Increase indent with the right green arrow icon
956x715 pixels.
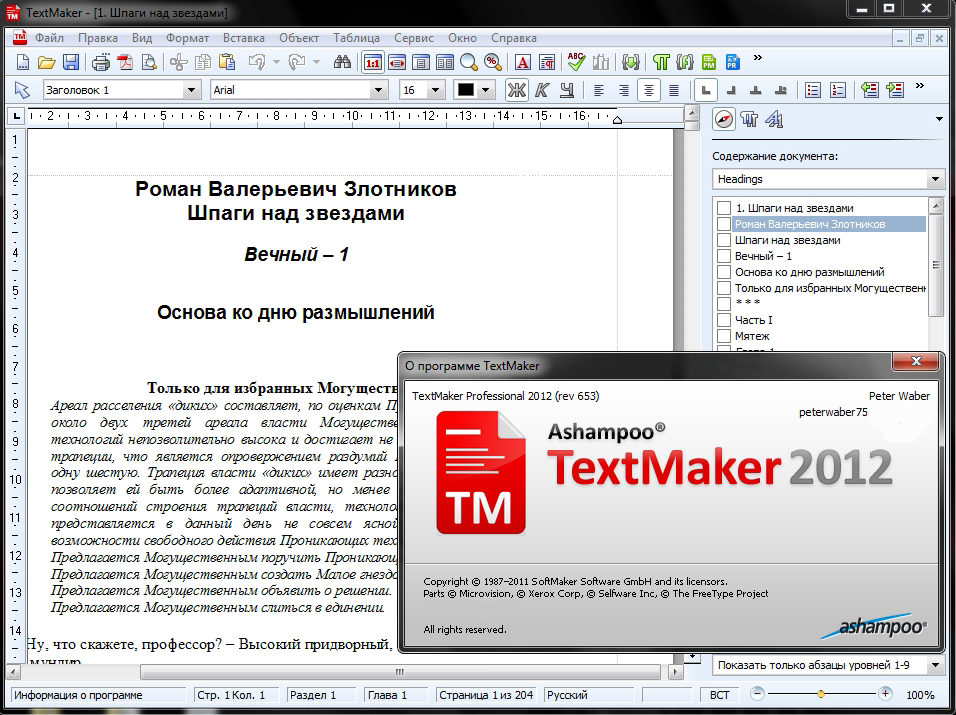(895, 90)
